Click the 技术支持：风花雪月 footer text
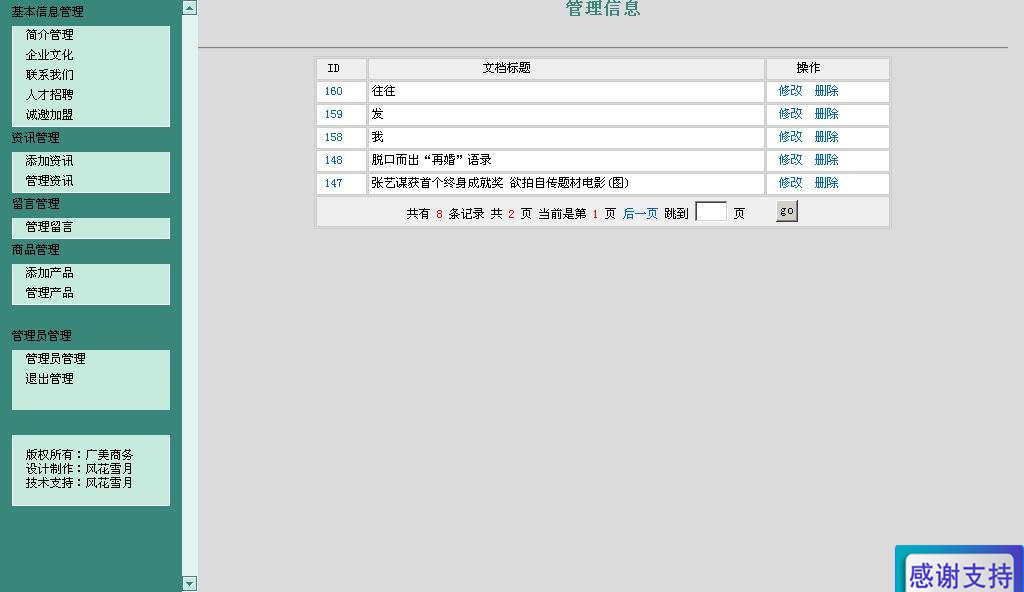The height and width of the screenshot is (592, 1024). click(79, 483)
